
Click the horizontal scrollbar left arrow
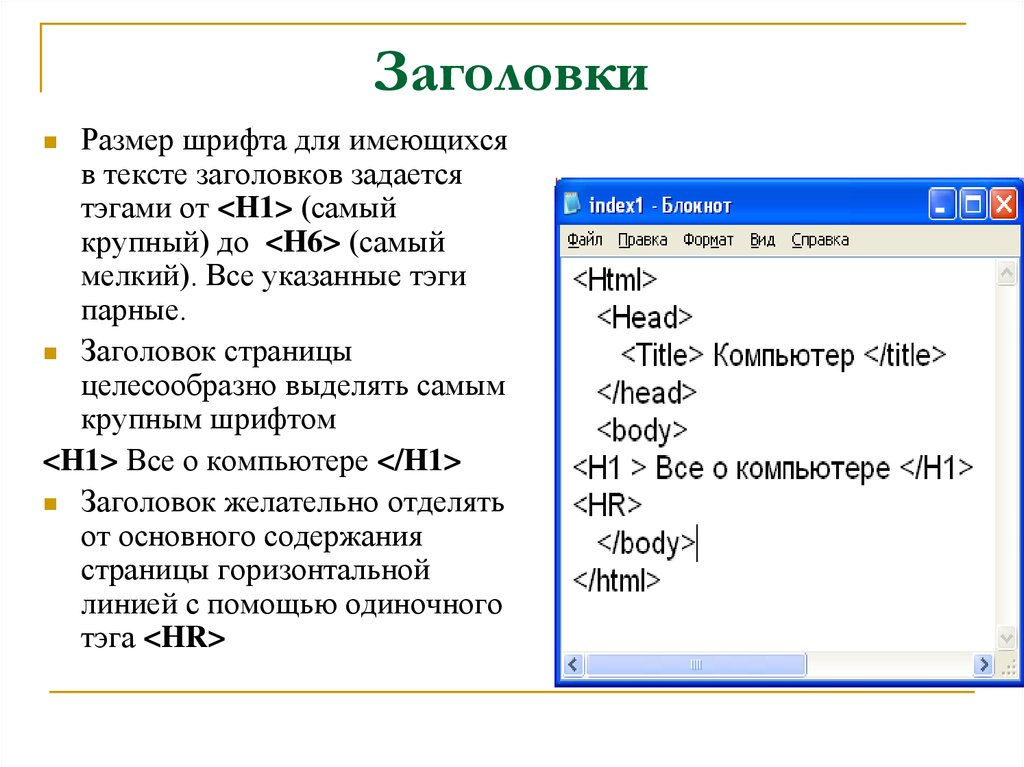coord(573,665)
